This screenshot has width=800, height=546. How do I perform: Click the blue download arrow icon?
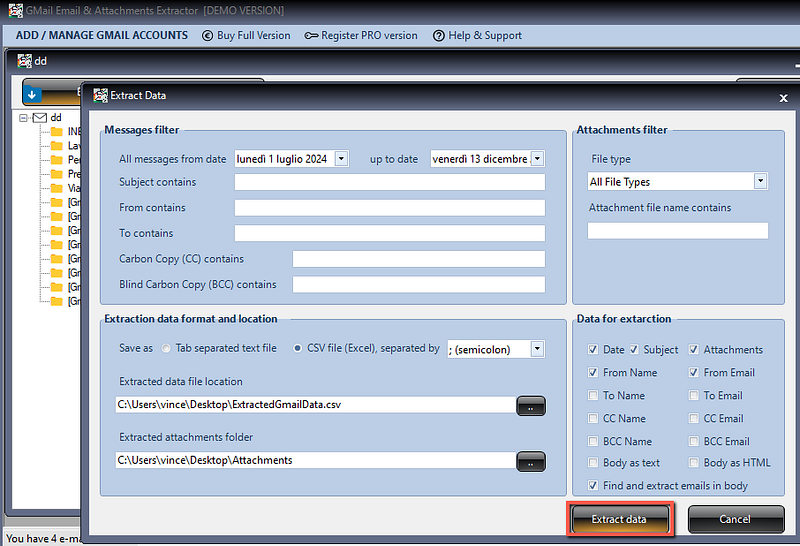tap(32, 94)
